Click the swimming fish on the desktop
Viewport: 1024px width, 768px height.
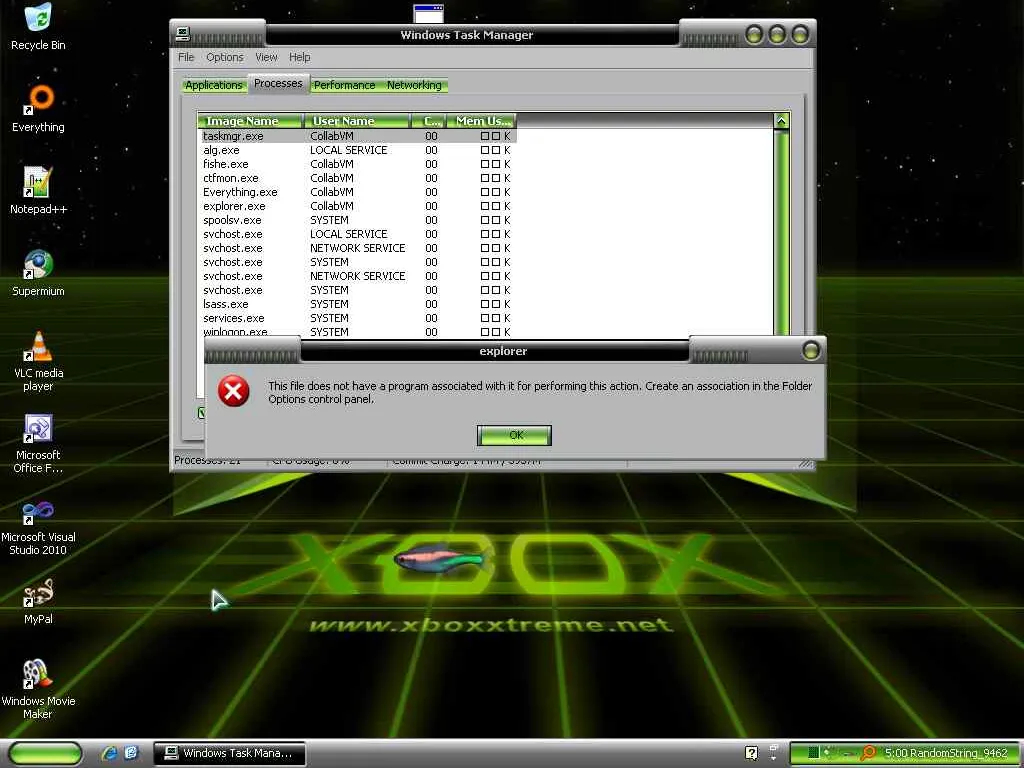click(441, 559)
